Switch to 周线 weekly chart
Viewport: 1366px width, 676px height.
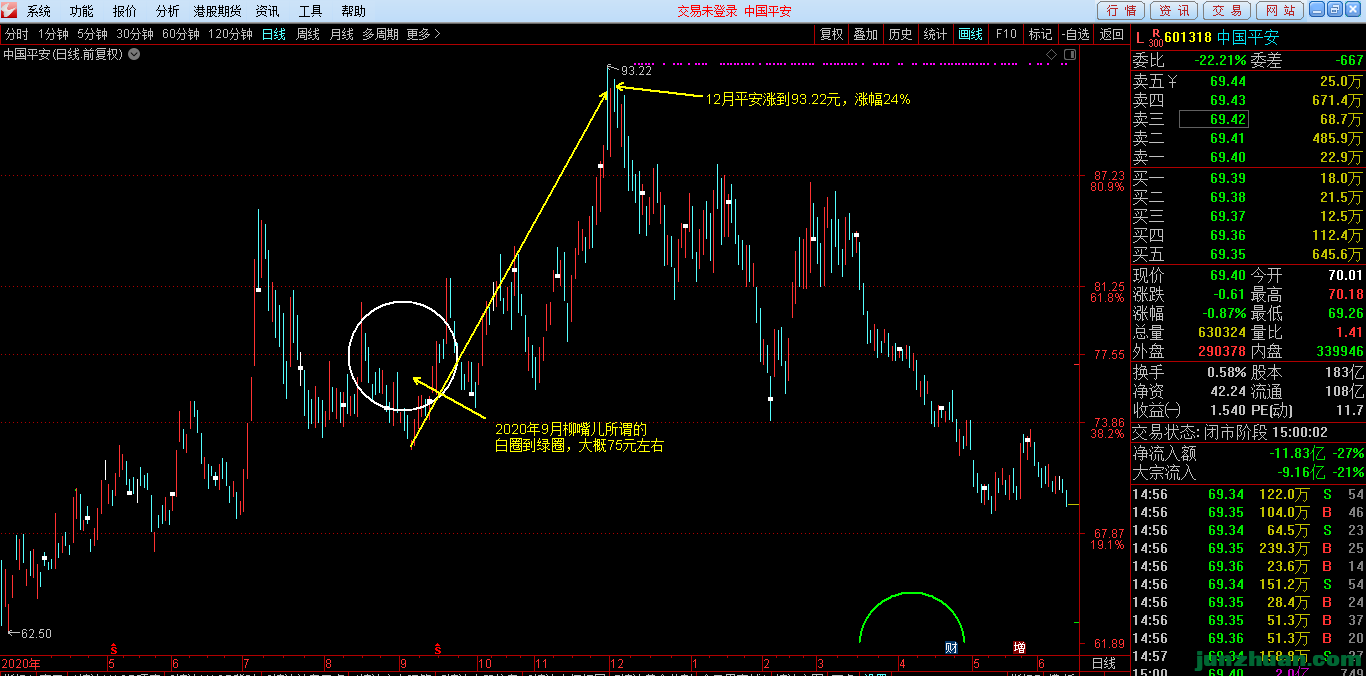tap(308, 34)
